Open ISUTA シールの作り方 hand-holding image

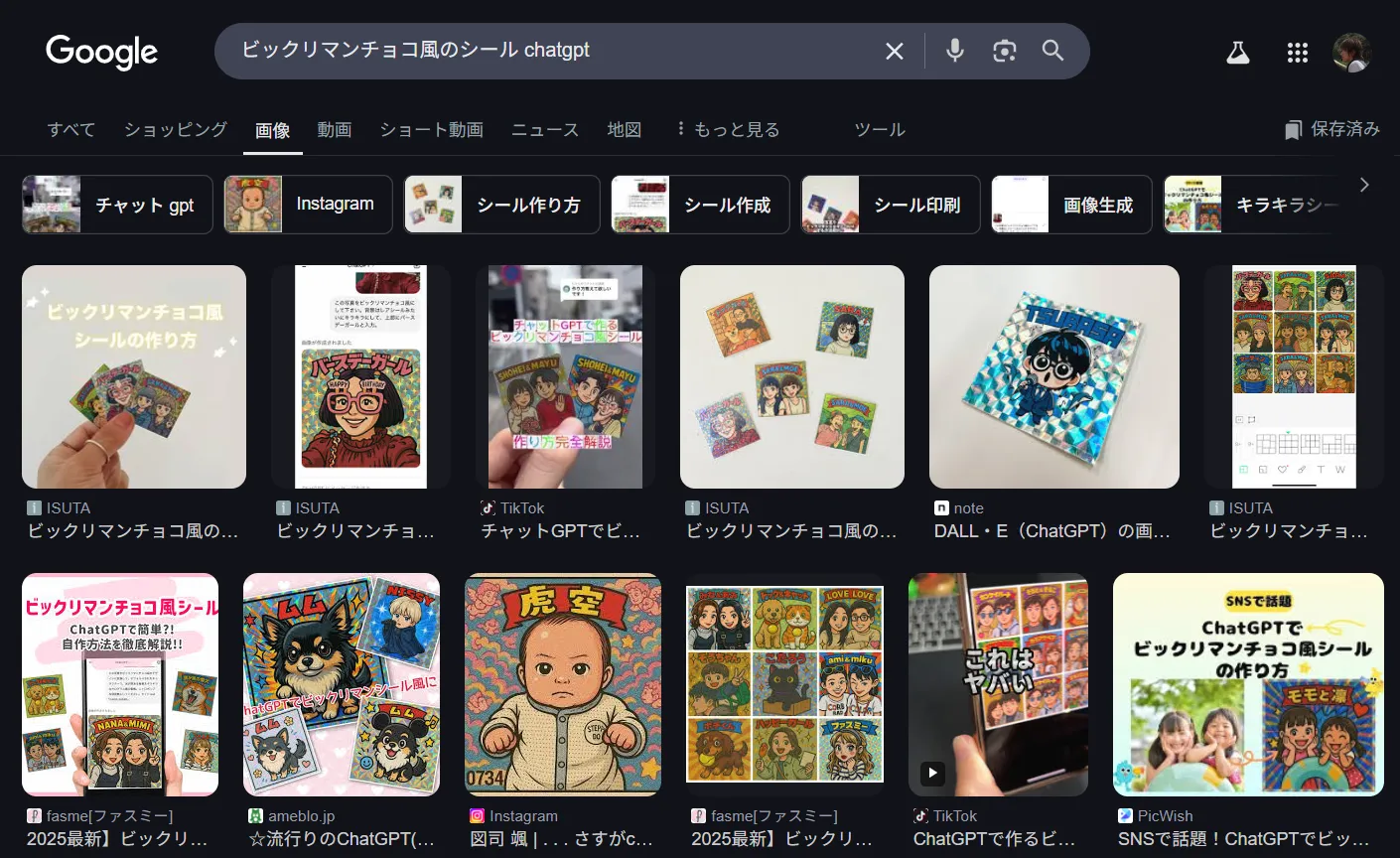(x=134, y=376)
